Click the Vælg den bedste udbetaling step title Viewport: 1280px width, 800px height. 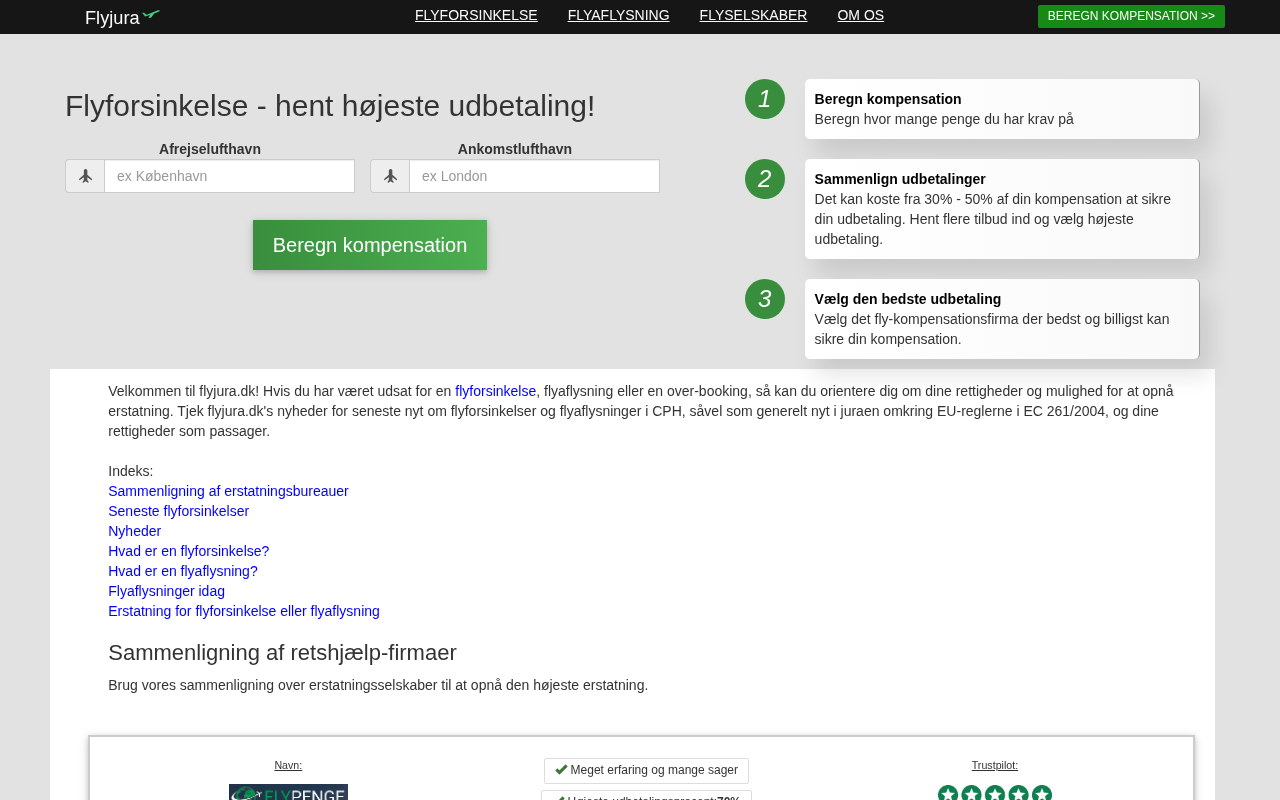tap(908, 299)
